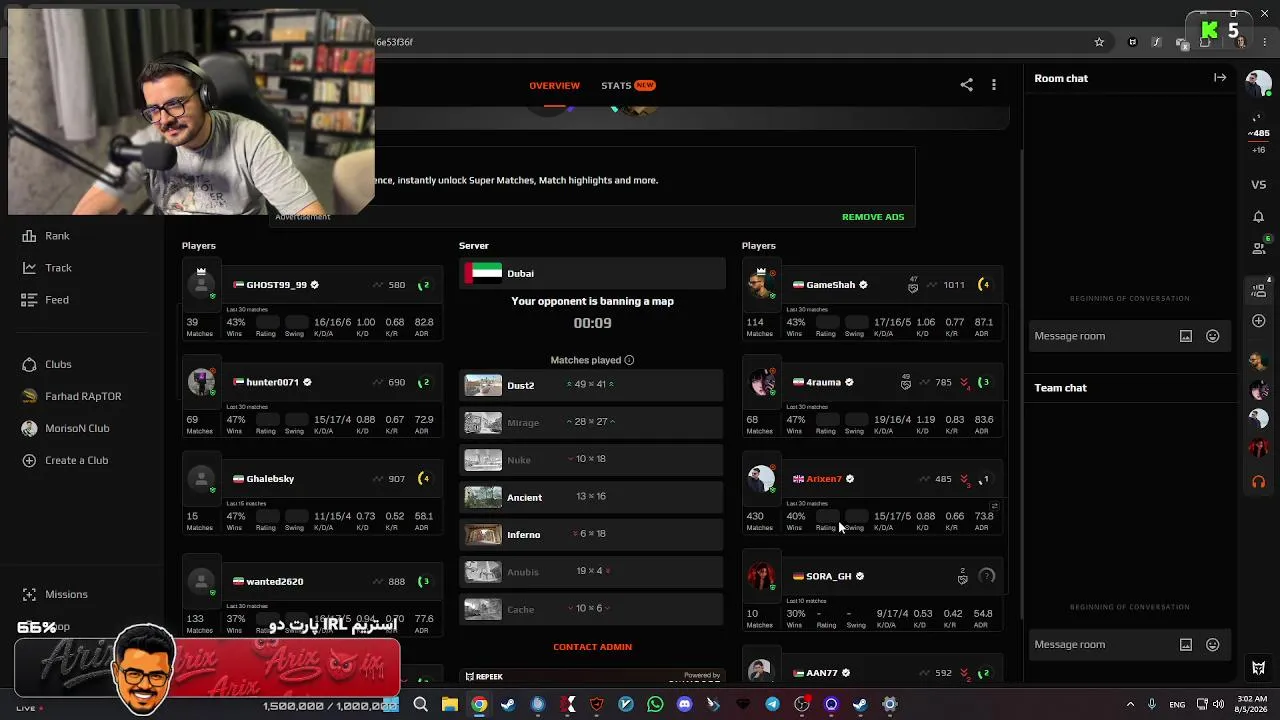Open File Explorer from the taskbar
The image size is (1280, 720).
click(450, 705)
